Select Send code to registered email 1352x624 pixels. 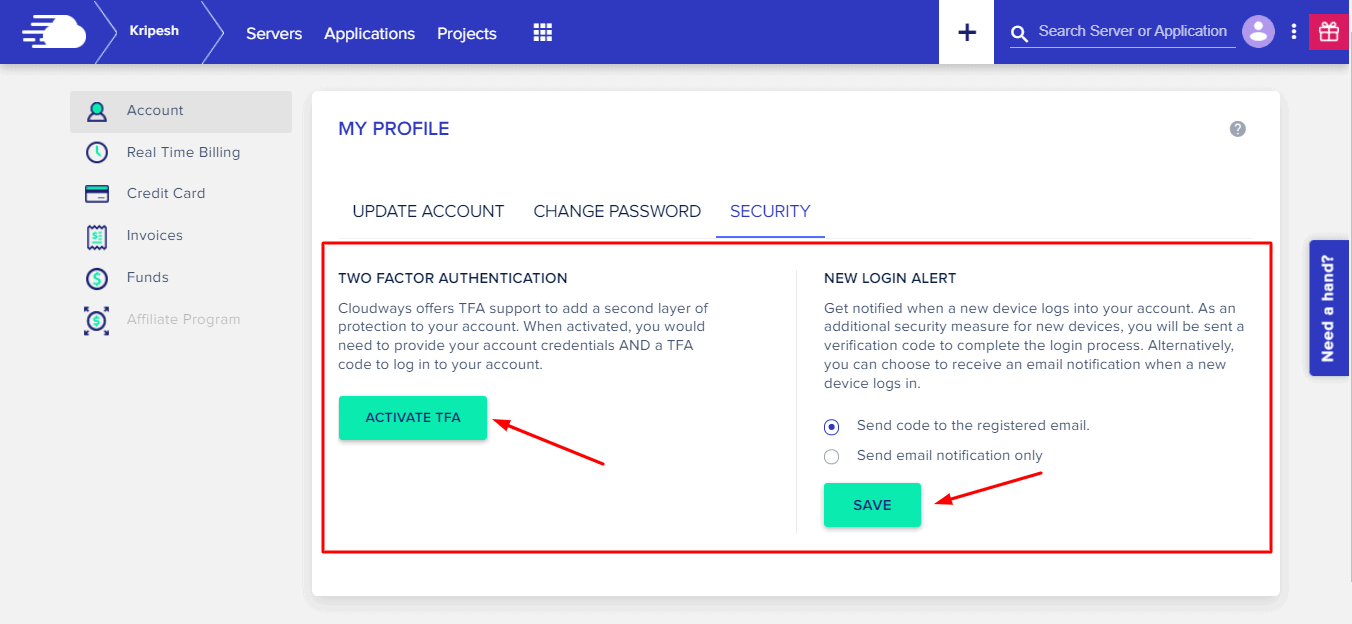tap(832, 427)
